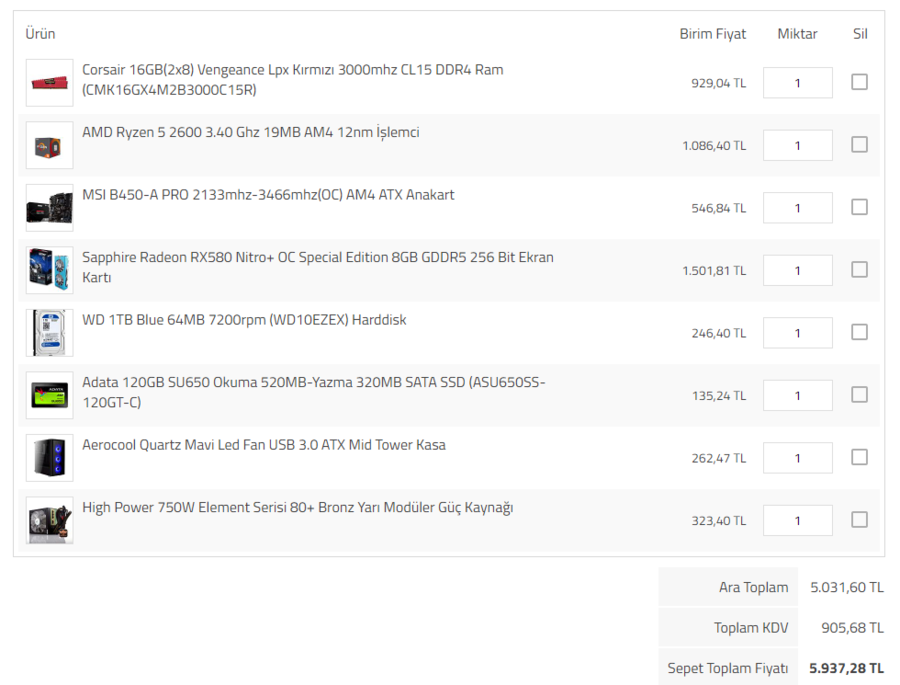Click the quantity box for Aerocool Quartz case
The image size is (900, 685).
tap(797, 458)
